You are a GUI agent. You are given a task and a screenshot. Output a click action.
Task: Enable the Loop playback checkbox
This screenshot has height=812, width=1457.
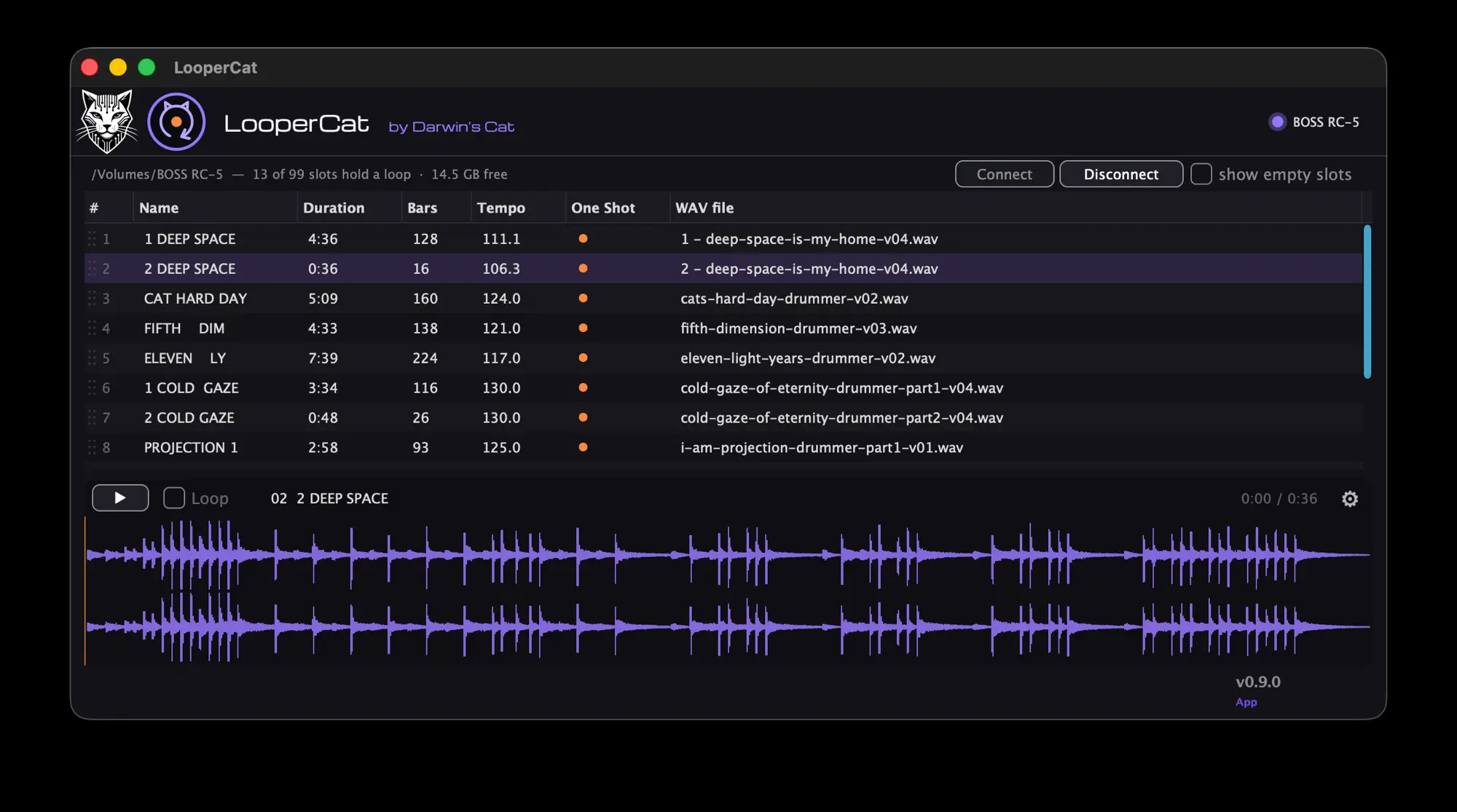pos(174,498)
